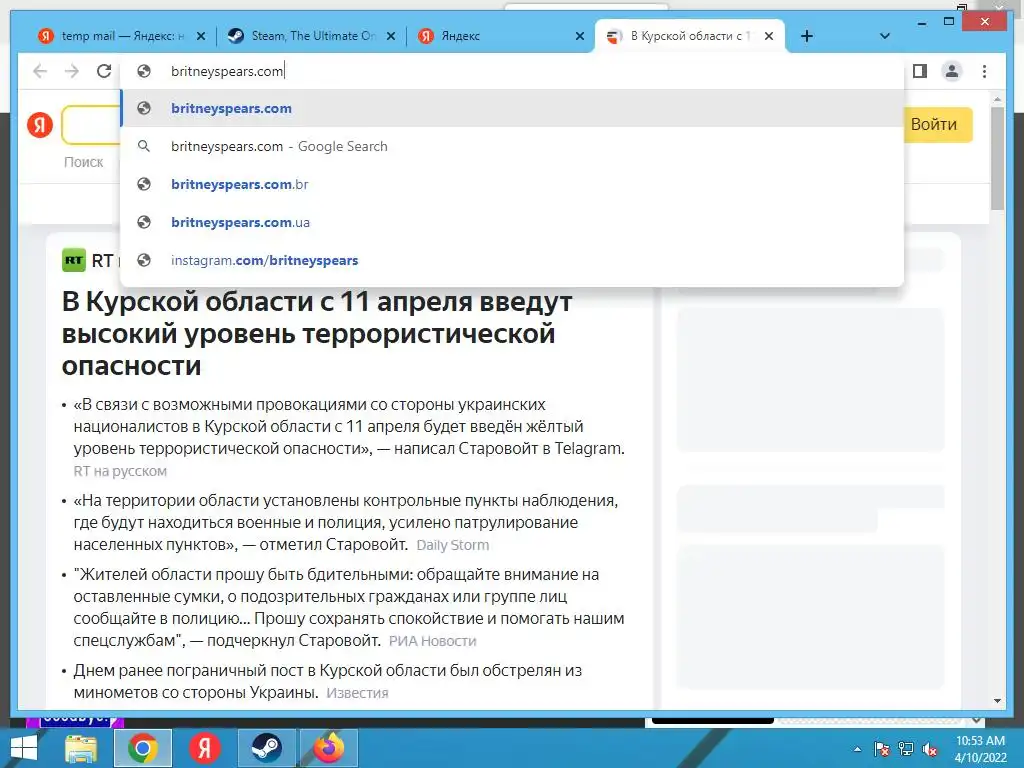Select instagram.com/britneyspears suggestion
This screenshot has width=1024, height=768.
[512, 260]
